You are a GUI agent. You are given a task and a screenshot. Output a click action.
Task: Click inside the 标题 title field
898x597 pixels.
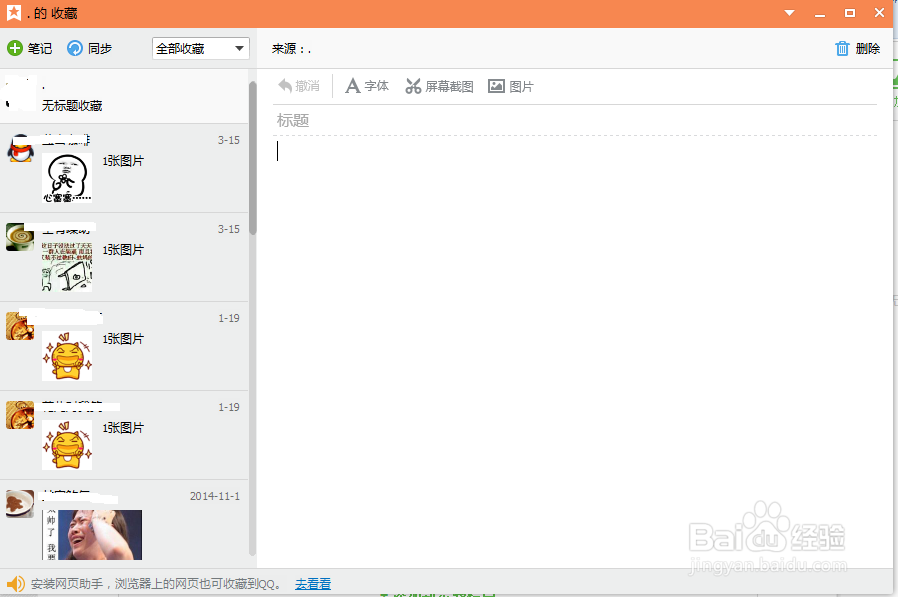coord(400,120)
